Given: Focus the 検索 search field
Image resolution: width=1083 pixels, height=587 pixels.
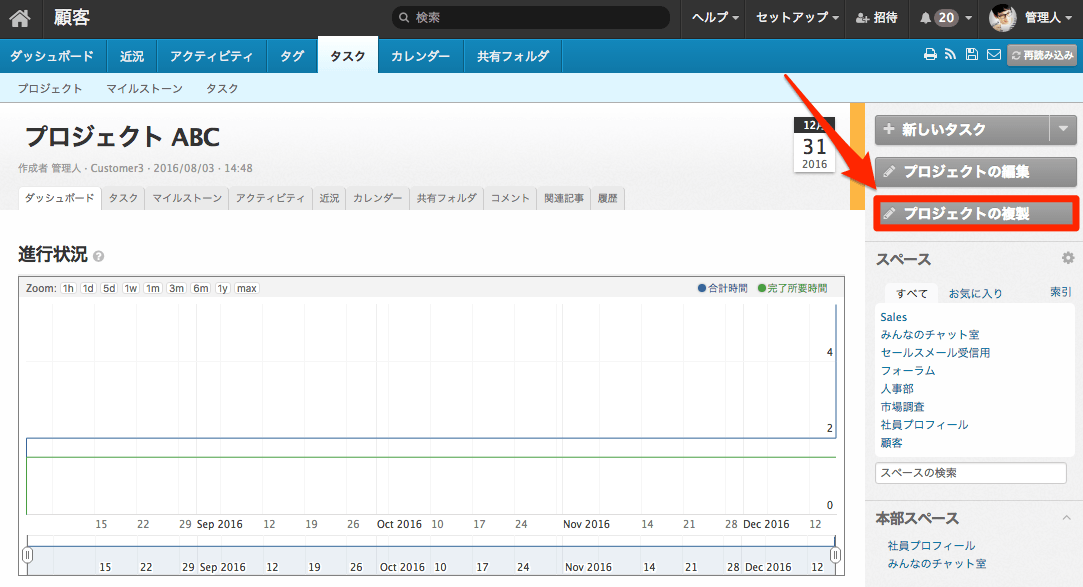Looking at the screenshot, I should [x=530, y=18].
